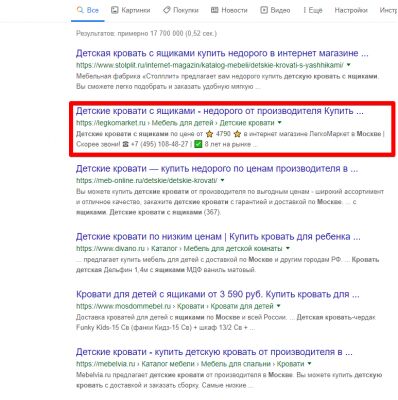The image size is (398, 400).
Task: Click the legkomarket.ru breadcrumb URL
Action: [175, 123]
